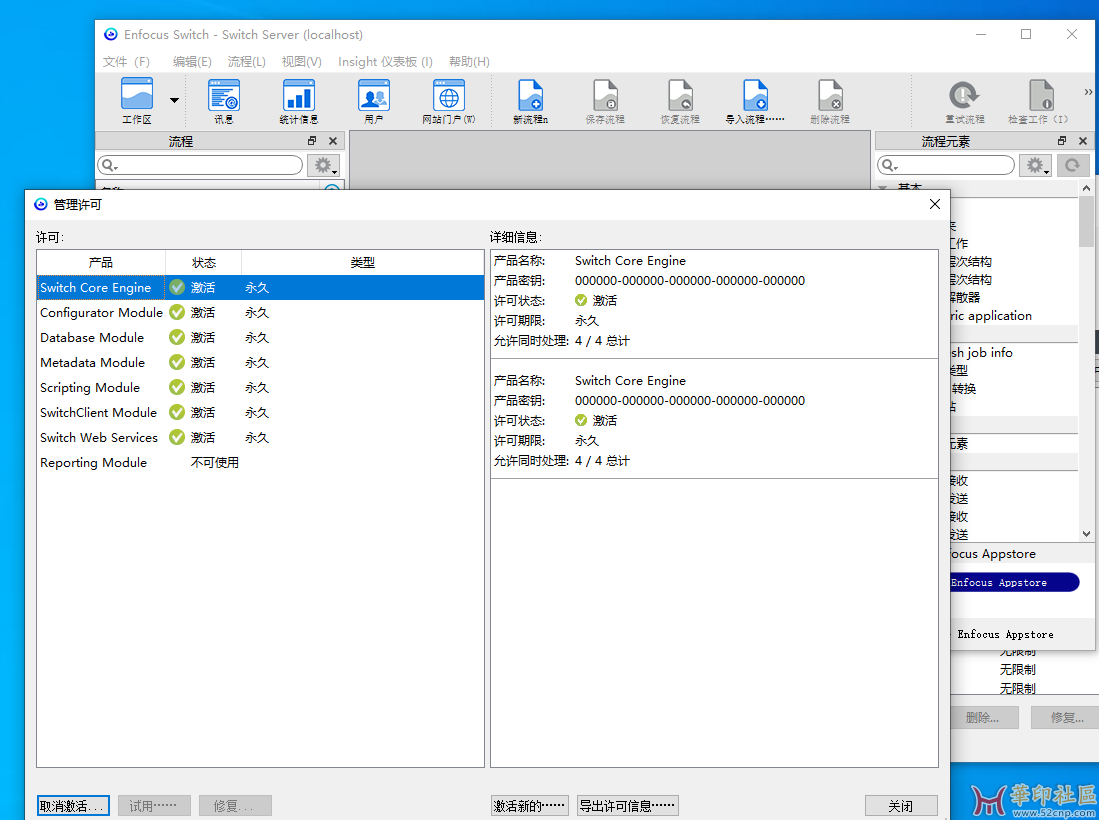The width and height of the screenshot is (1099, 820).
Task: Open the 网站门户 web portal icon
Action: click(x=449, y=101)
